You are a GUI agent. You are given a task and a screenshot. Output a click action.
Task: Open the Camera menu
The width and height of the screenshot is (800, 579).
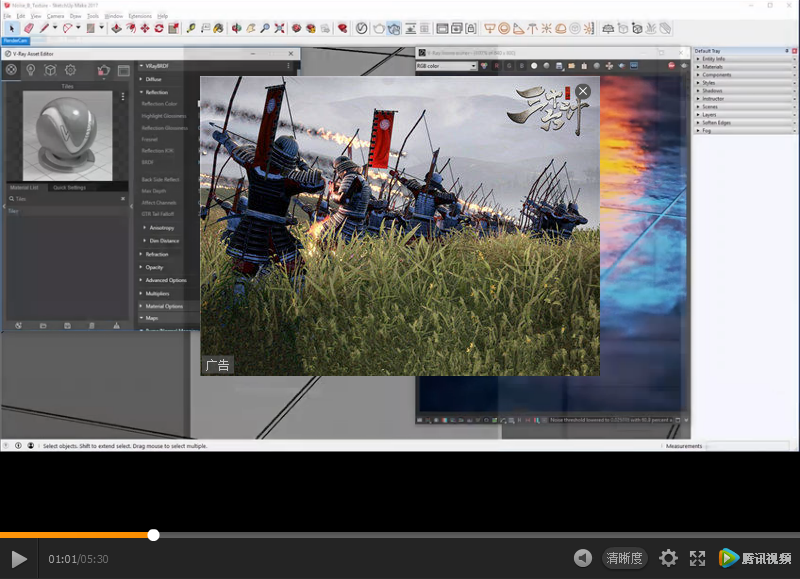pyautogui.click(x=55, y=16)
